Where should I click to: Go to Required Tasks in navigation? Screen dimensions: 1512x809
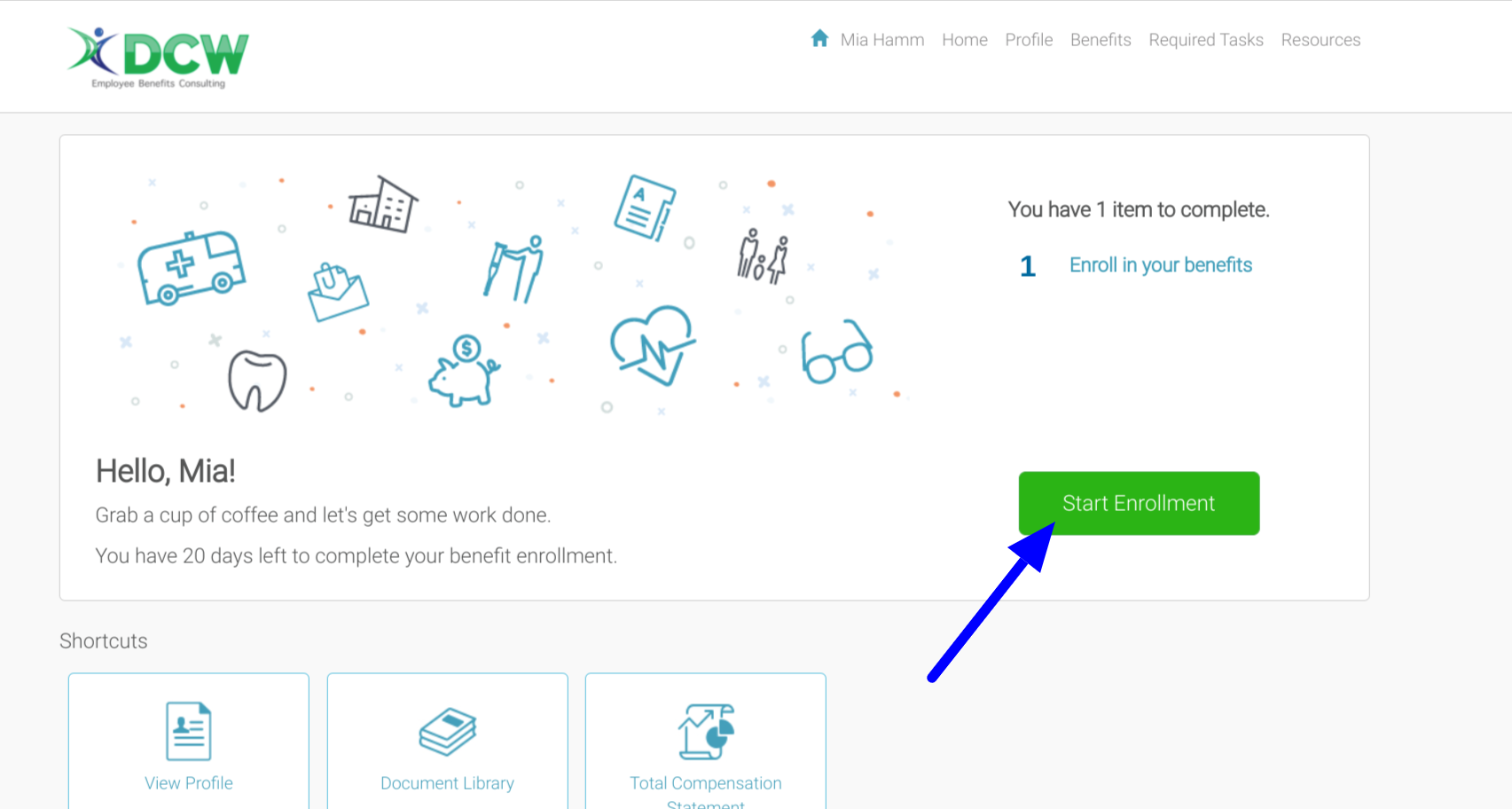point(1205,40)
